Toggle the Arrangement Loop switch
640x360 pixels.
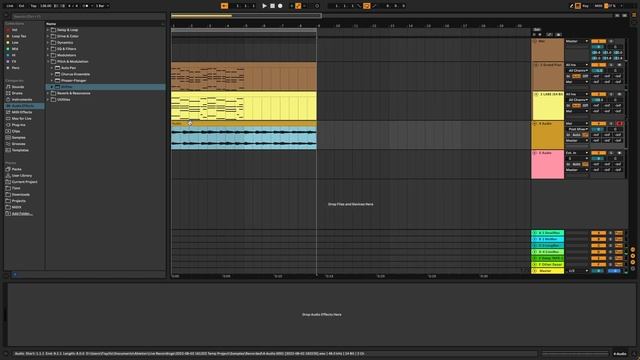pyautogui.click(x=366, y=6)
